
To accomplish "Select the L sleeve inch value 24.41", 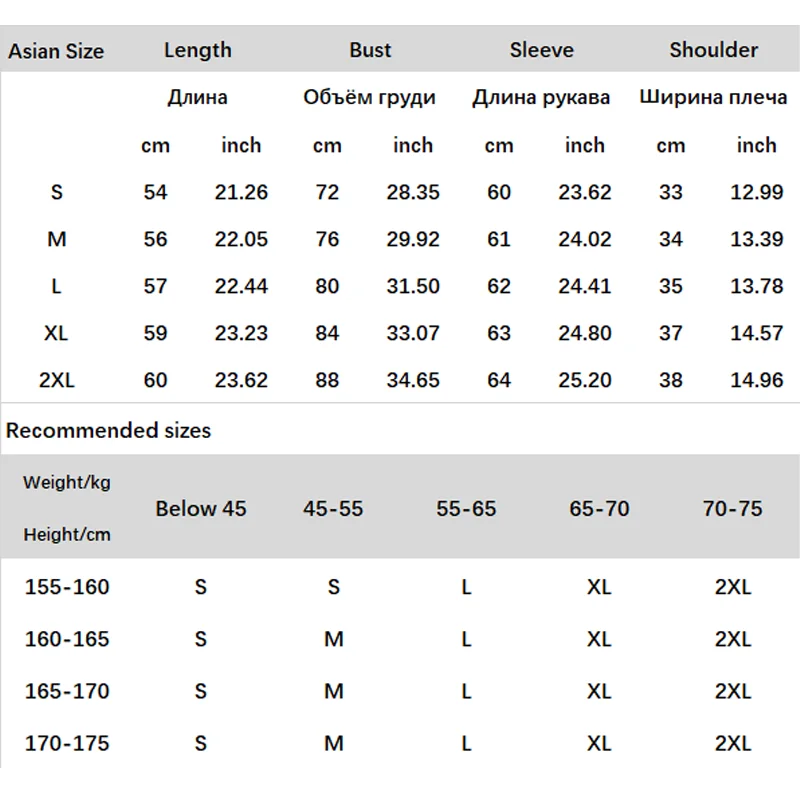I will pos(585,286).
